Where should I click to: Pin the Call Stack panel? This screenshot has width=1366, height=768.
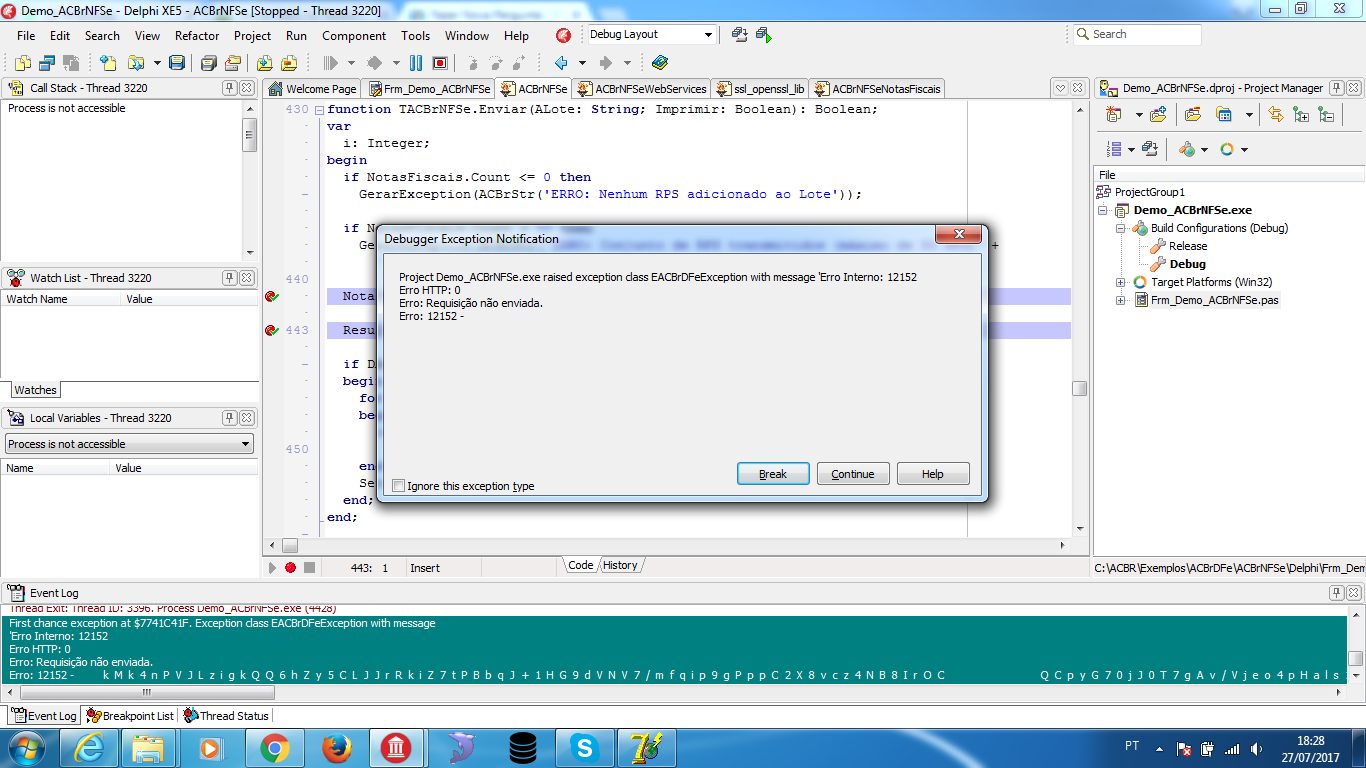pos(229,88)
